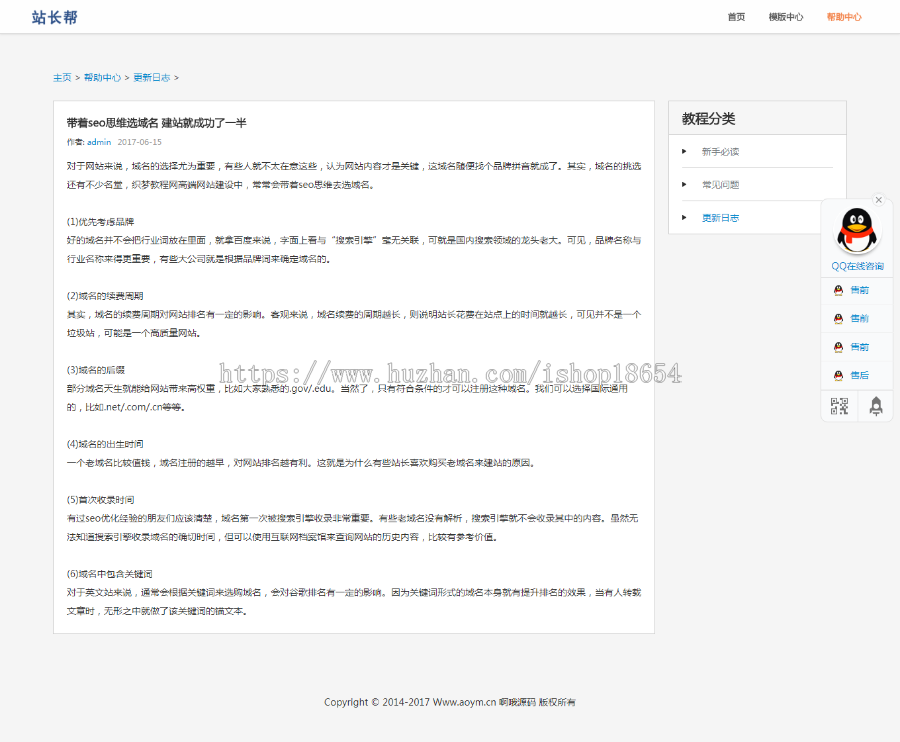The width and height of the screenshot is (900, 742).
Task: Open 帮助中心 in top navigation
Action: coord(844,17)
